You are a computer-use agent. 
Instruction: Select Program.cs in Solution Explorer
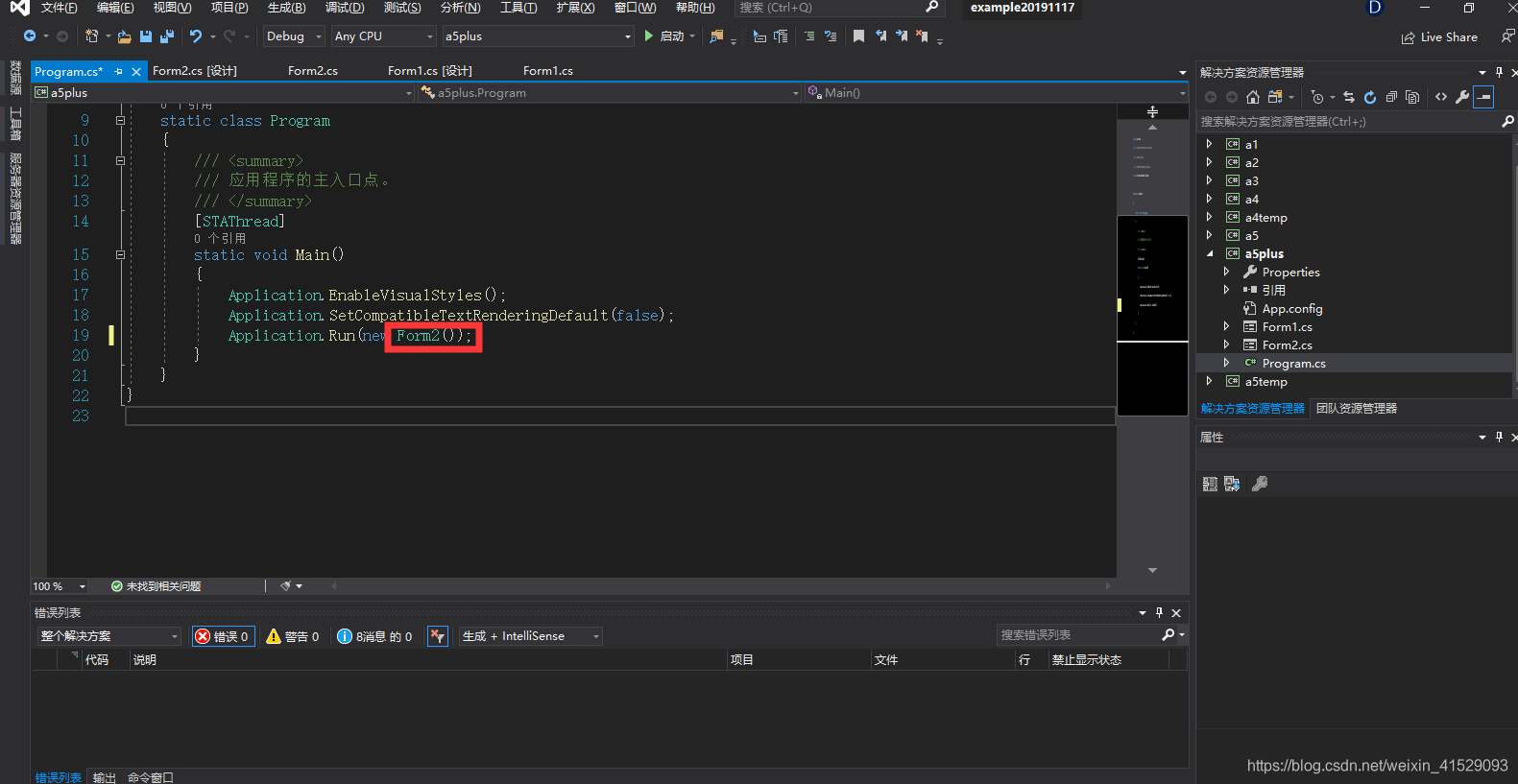pos(1293,364)
